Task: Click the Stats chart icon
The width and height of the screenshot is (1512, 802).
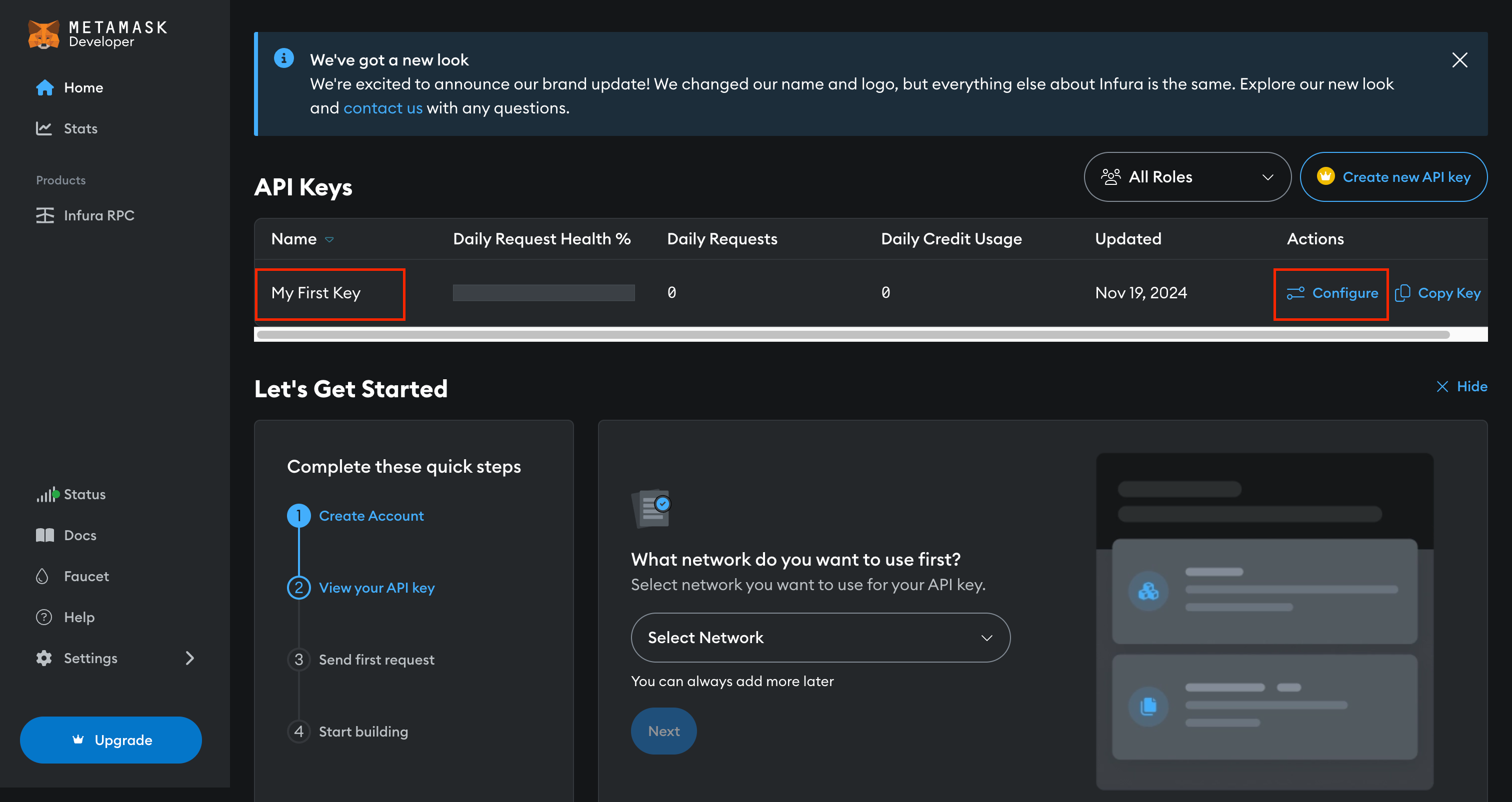Action: [x=44, y=128]
